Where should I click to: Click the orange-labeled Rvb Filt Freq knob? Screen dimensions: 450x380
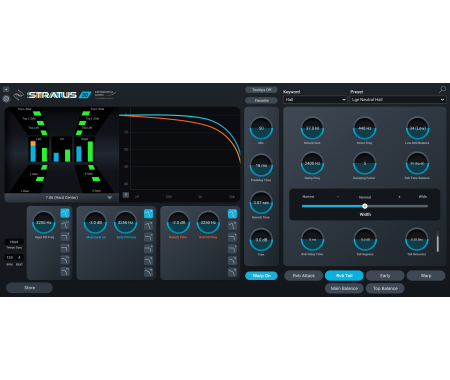pos(208,222)
